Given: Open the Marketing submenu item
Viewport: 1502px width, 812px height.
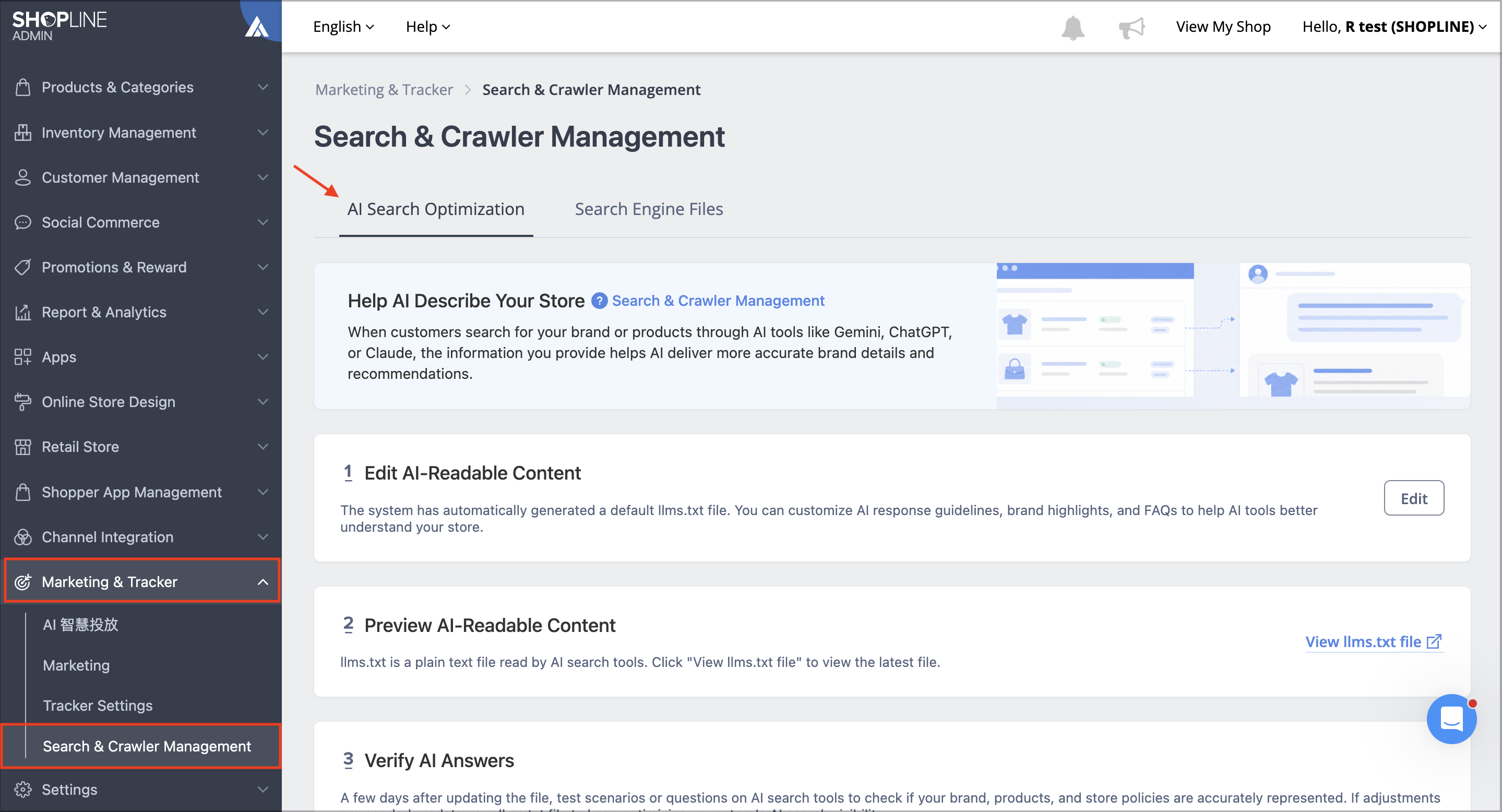Looking at the screenshot, I should tap(76, 666).
